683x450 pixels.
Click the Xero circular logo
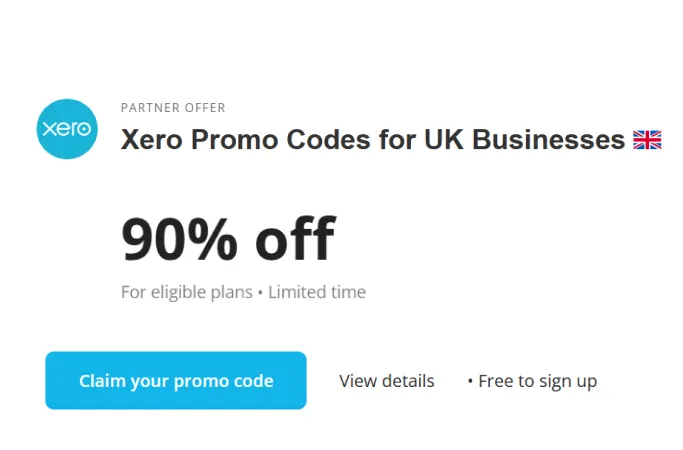66,129
